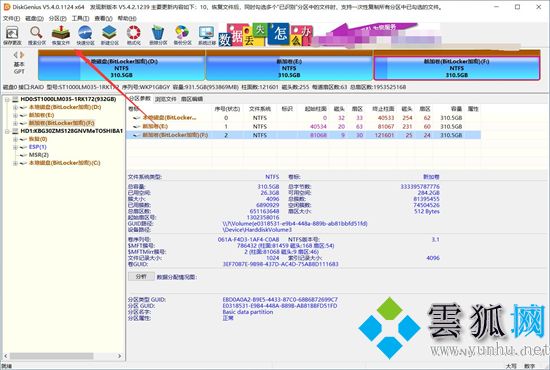This screenshot has height=370, width=550.
Task: Open the 工具(T) Tools menu
Action: coord(80,18)
